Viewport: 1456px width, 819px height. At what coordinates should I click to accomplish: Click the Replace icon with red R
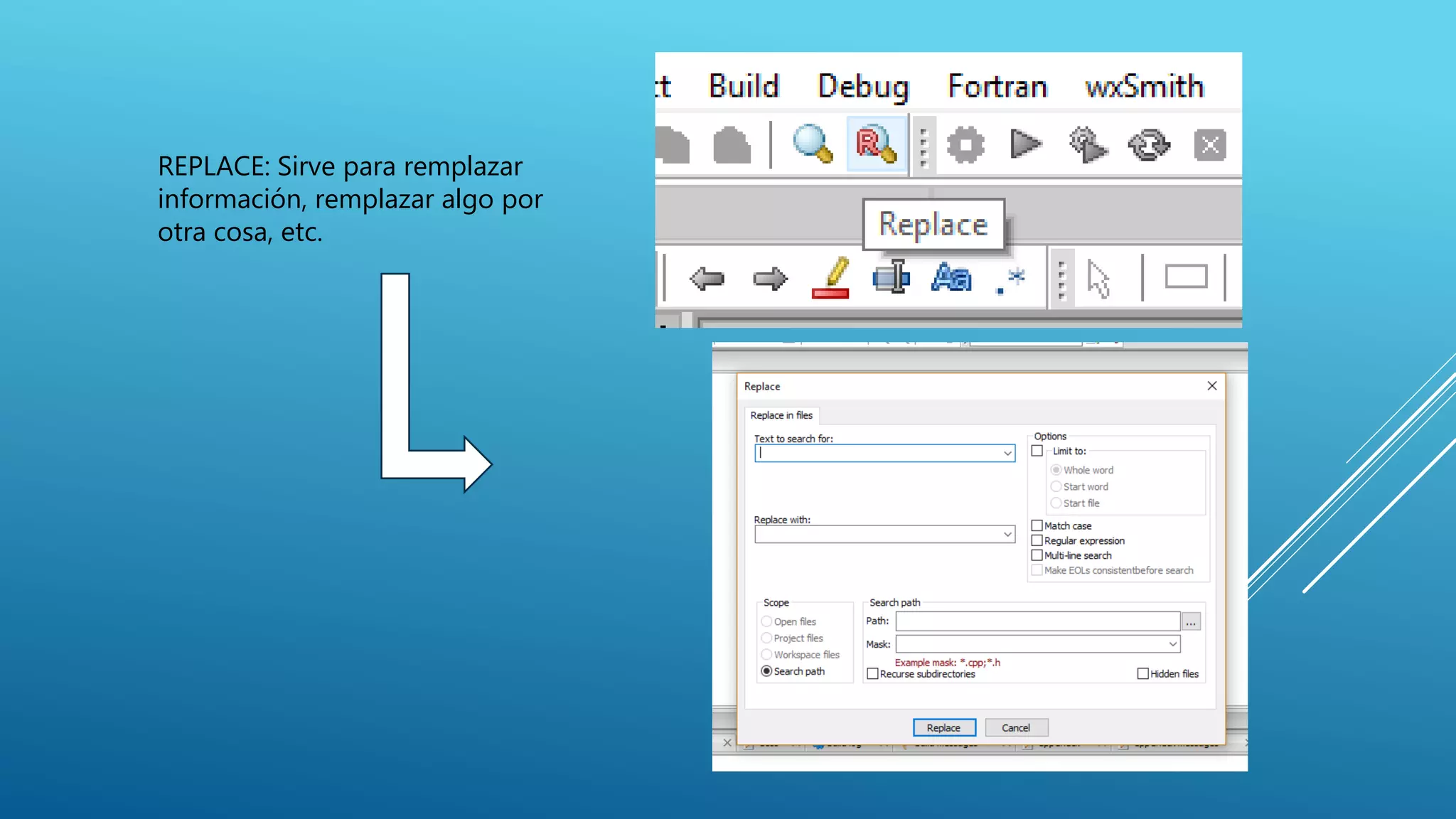877,144
